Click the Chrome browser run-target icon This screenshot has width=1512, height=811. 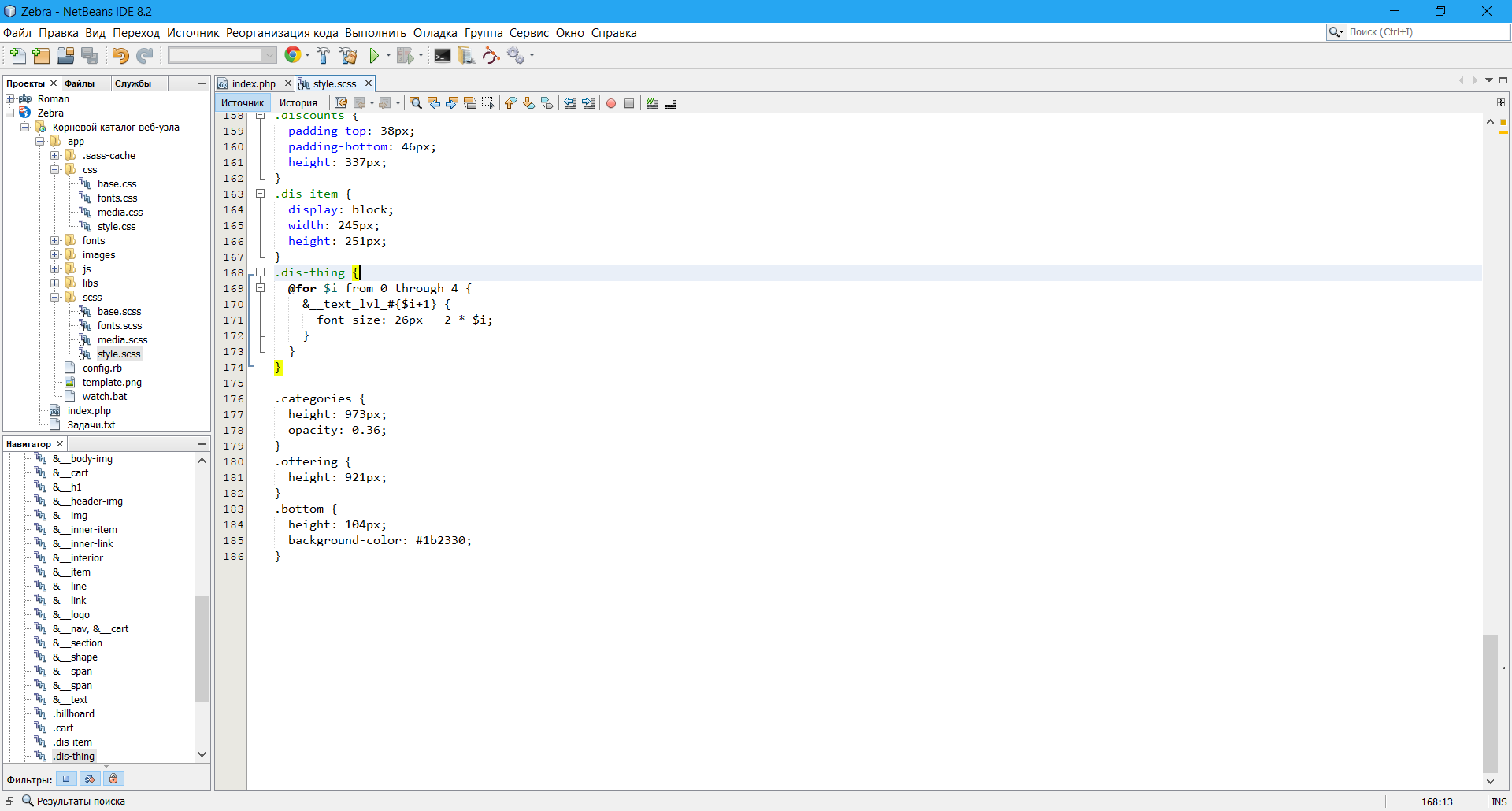coord(292,54)
